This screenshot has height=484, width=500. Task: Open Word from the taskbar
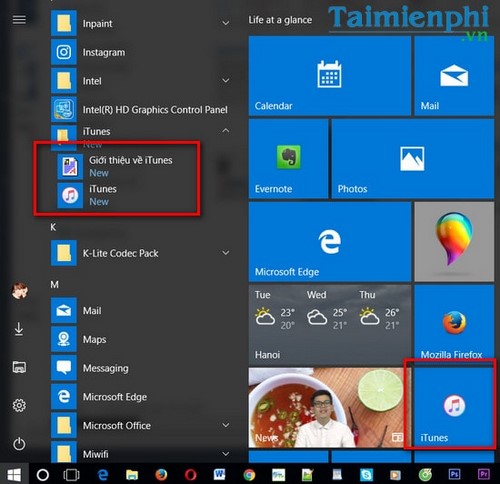220,474
